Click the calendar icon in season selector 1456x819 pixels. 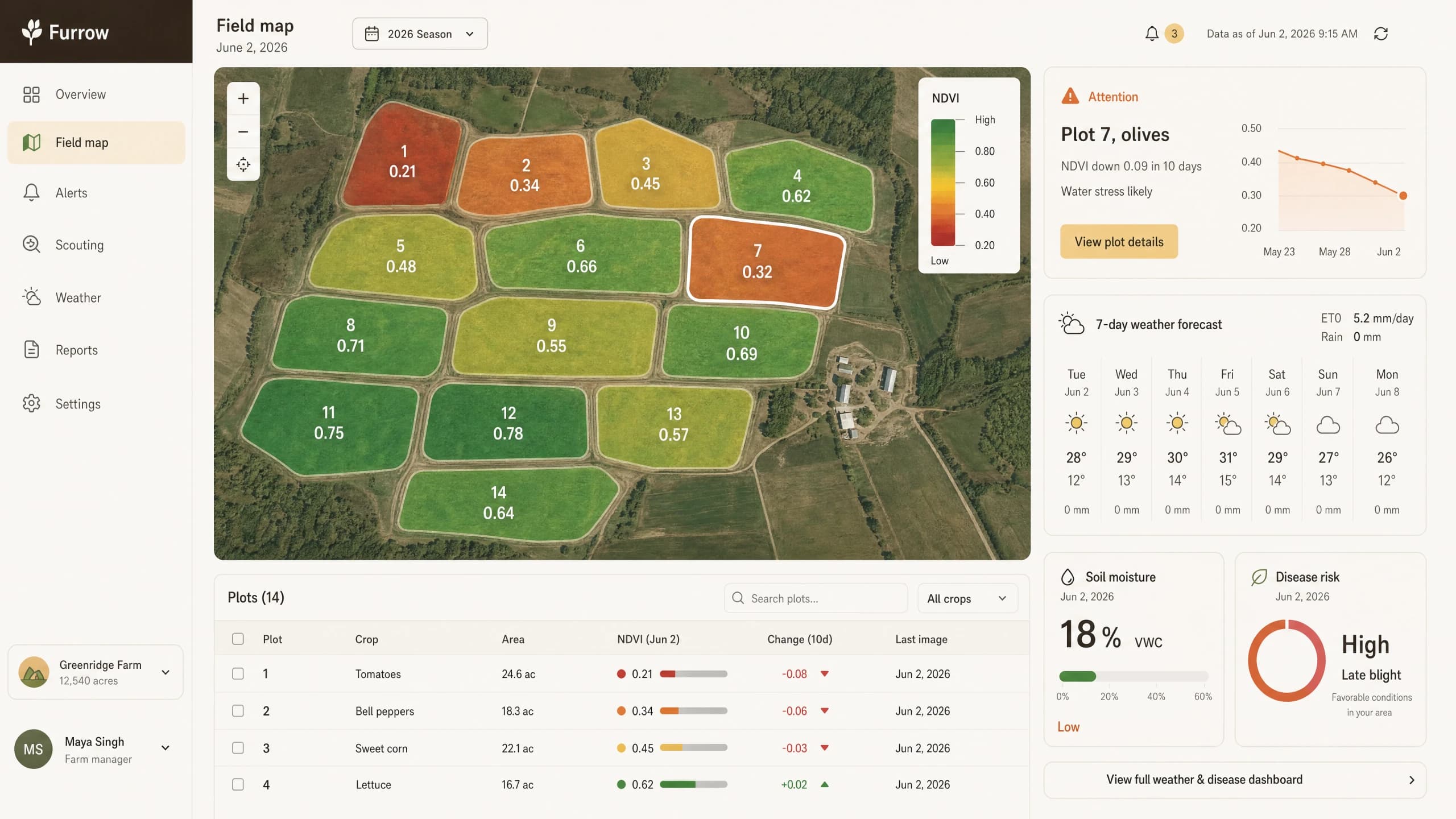(371, 34)
